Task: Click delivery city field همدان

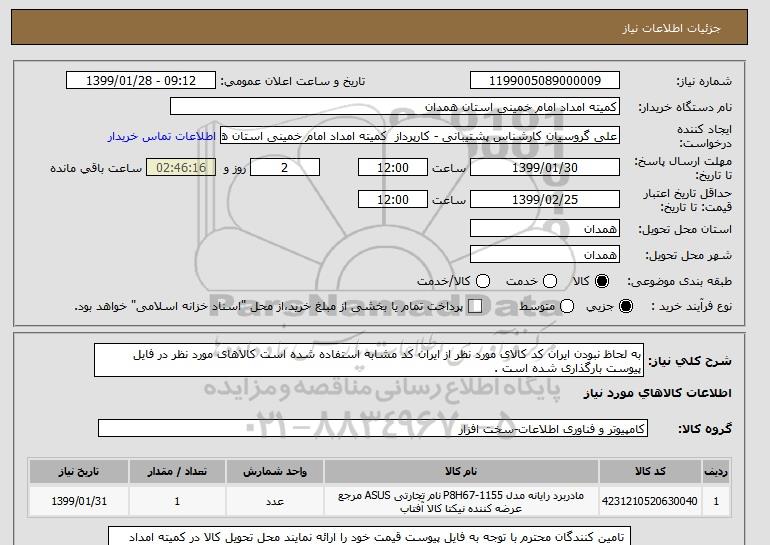Action: tap(545, 254)
